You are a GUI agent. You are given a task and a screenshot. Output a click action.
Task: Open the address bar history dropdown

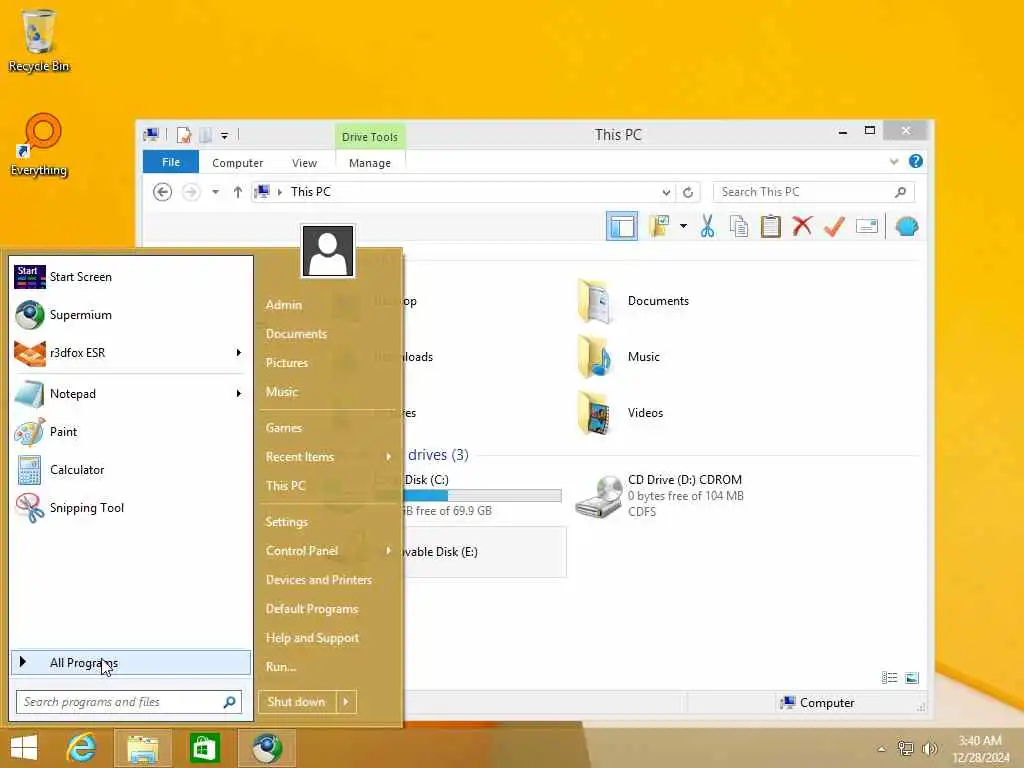tap(665, 192)
